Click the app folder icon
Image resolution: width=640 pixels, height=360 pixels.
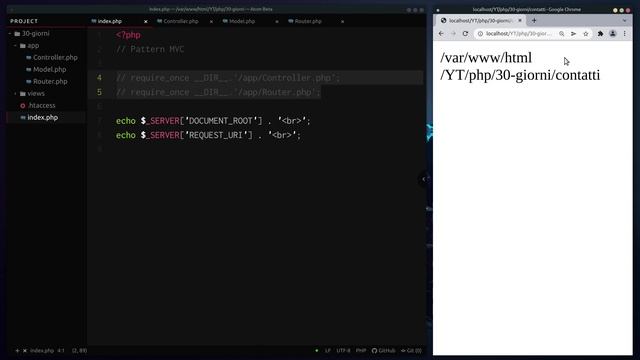(23, 46)
